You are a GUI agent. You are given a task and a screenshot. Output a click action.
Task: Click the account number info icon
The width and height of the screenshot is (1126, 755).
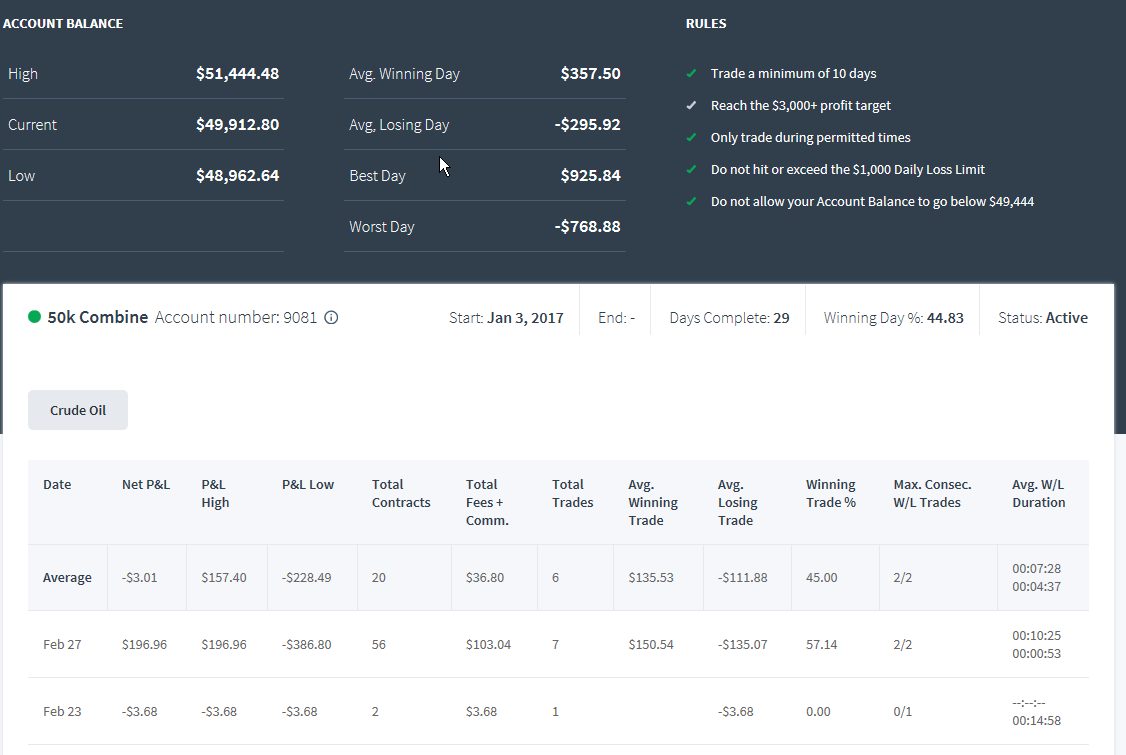(331, 318)
